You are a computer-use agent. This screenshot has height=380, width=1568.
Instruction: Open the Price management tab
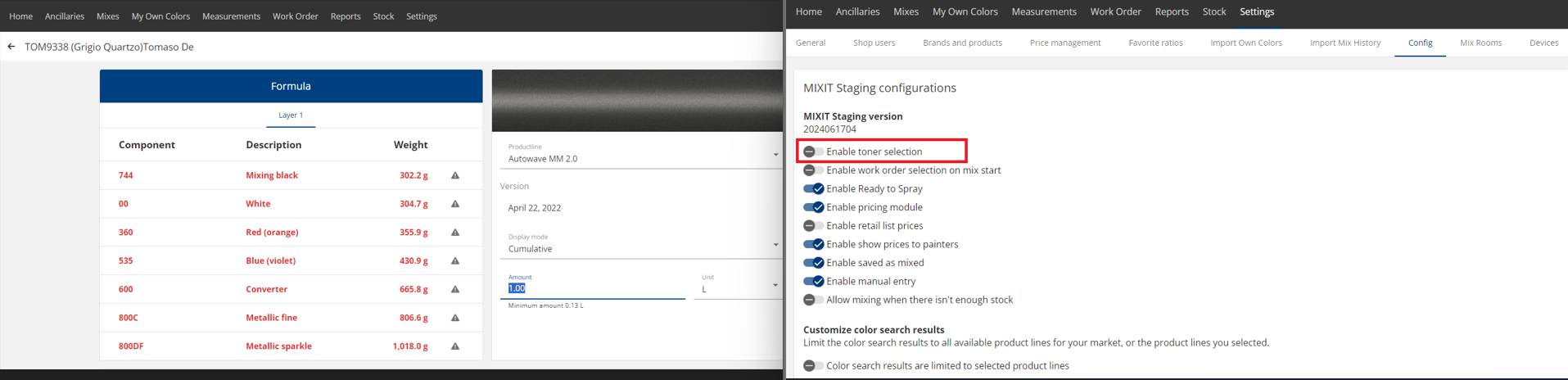1064,43
